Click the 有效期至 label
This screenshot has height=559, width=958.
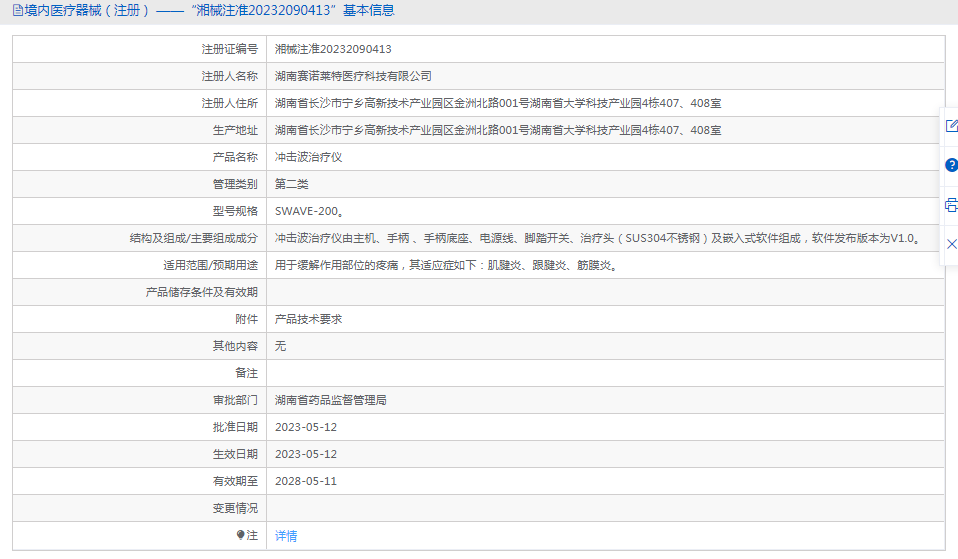pos(235,481)
